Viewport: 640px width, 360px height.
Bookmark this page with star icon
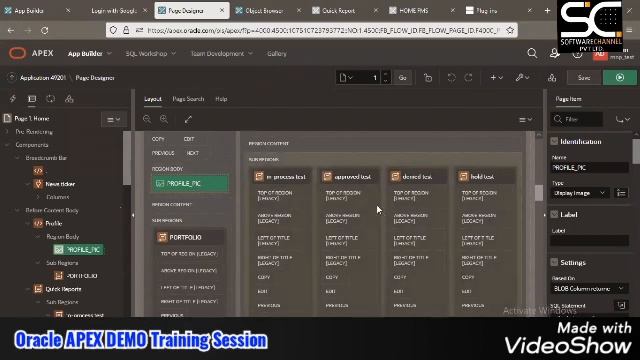pyautogui.click(x=510, y=30)
